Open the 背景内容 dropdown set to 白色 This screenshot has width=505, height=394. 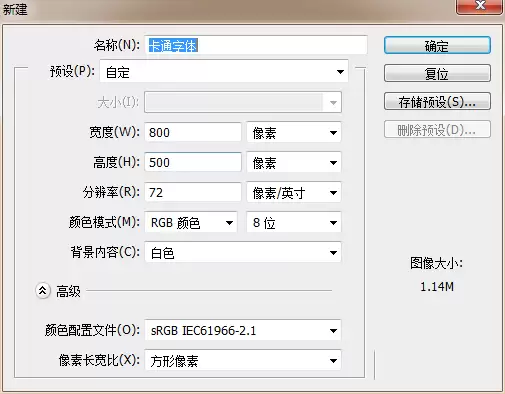[x=243, y=252]
